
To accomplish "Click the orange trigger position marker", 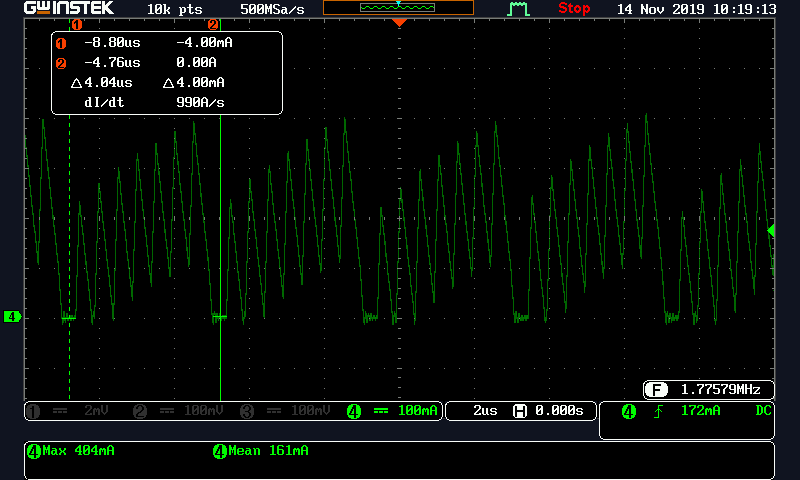I will [x=399, y=22].
